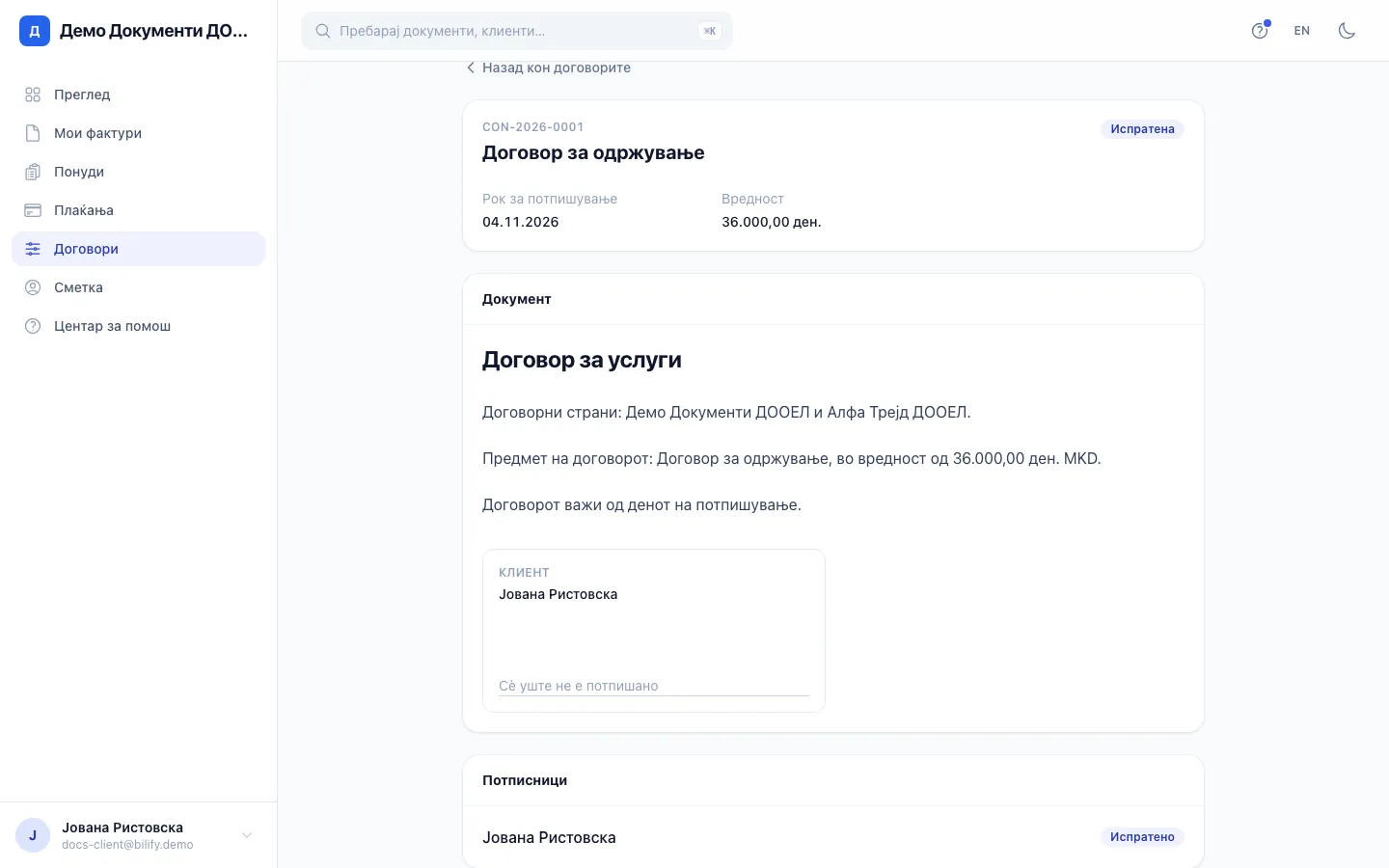The height and width of the screenshot is (868, 1389).
Task: Click the Испратено signer status badge
Action: click(1142, 837)
